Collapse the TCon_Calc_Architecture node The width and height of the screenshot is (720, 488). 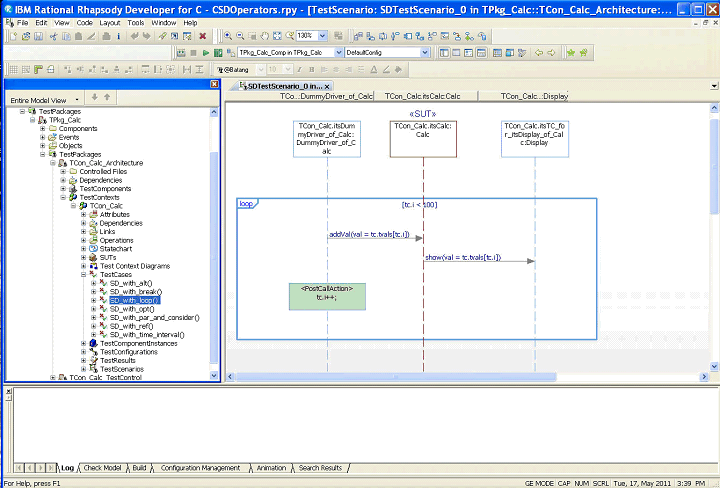[x=53, y=163]
